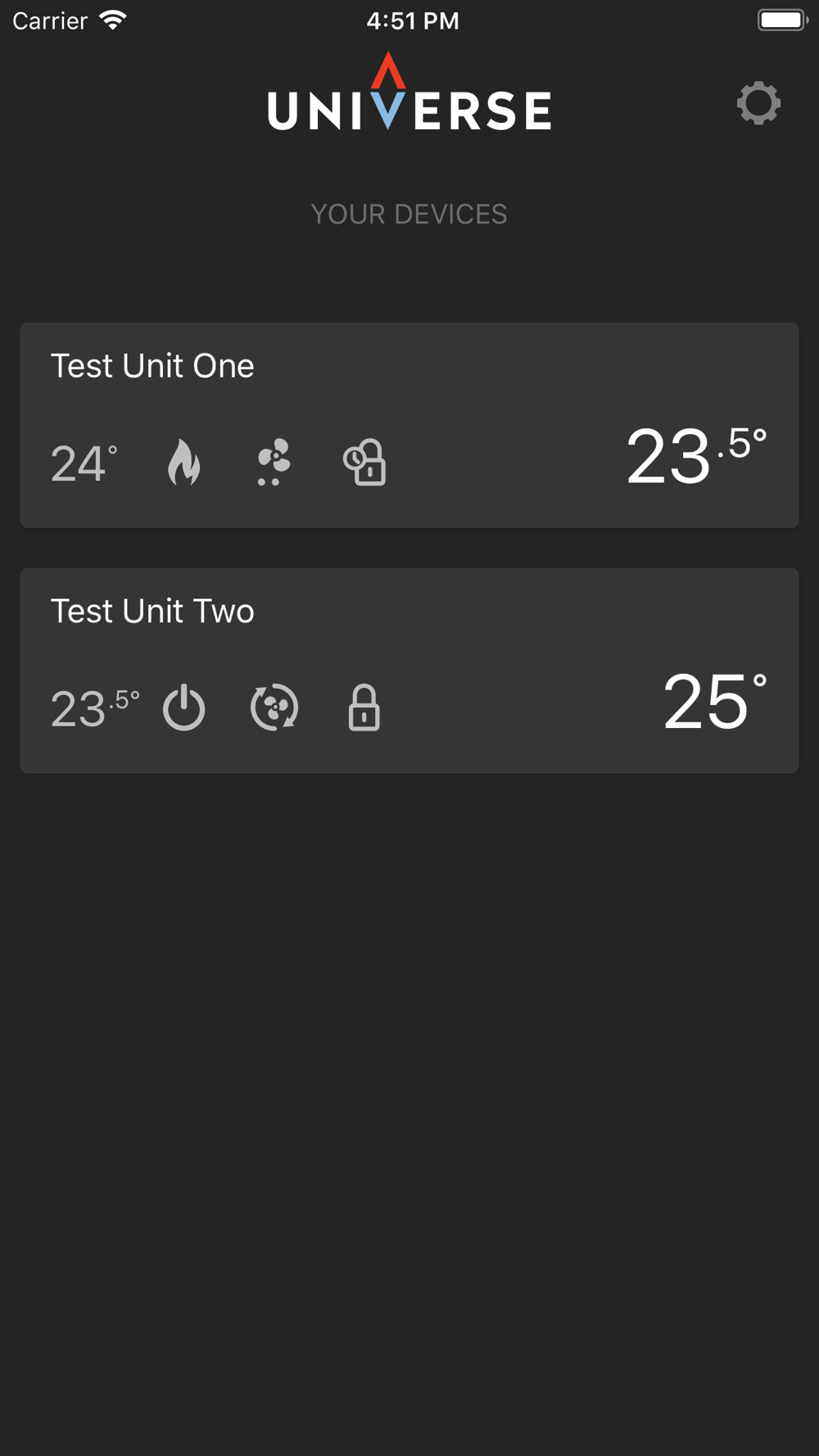Open the settings gear icon
The width and height of the screenshot is (819, 1456).
tap(758, 103)
